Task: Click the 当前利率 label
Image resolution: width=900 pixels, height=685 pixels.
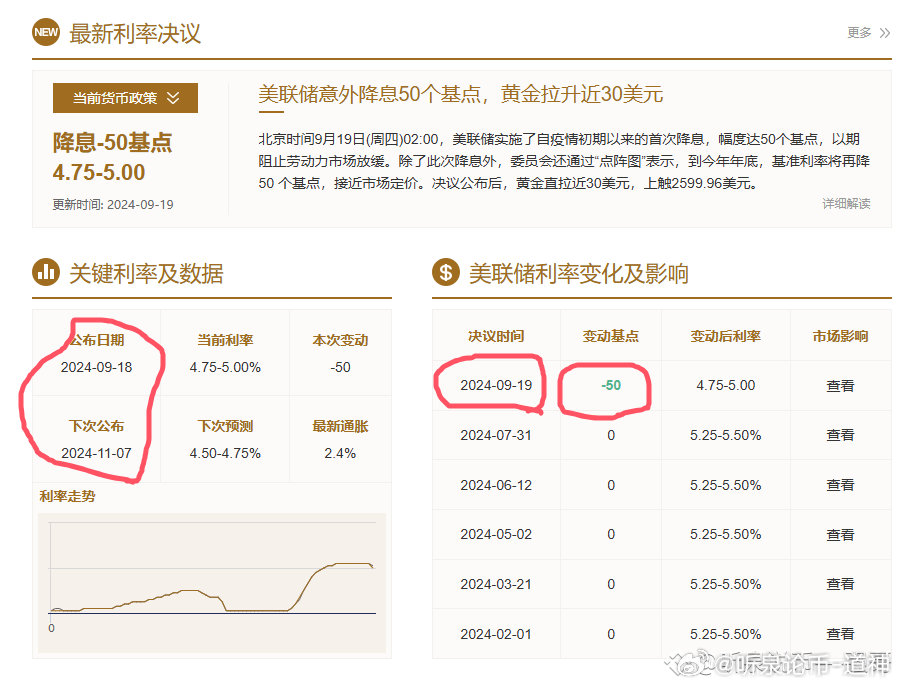Action: [x=225, y=340]
